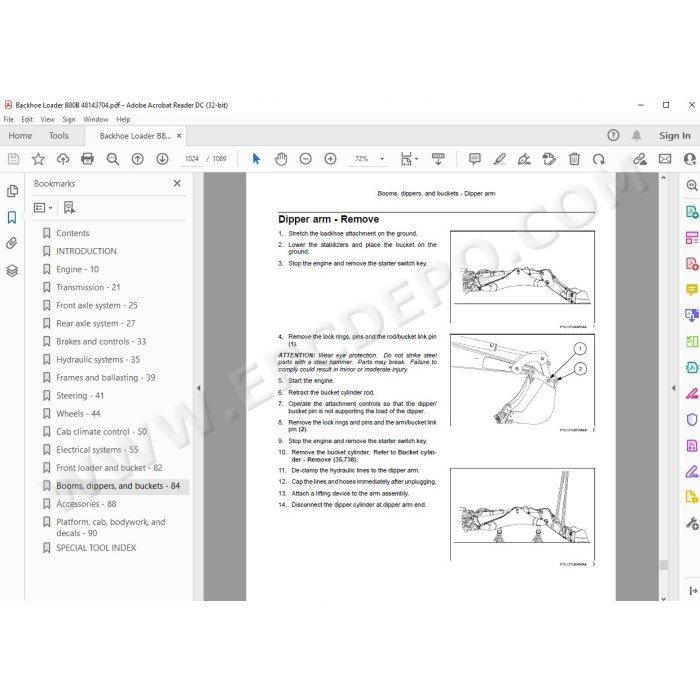This screenshot has width=700, height=700.
Task: Switch to the Home tab
Action: point(20,135)
